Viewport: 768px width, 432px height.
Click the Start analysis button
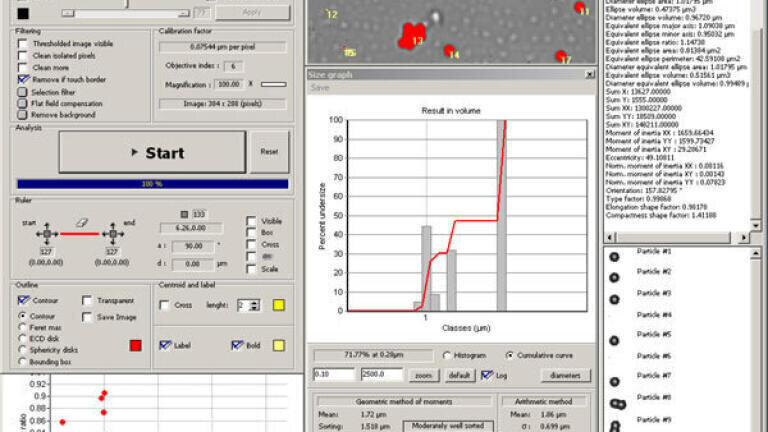pos(152,152)
